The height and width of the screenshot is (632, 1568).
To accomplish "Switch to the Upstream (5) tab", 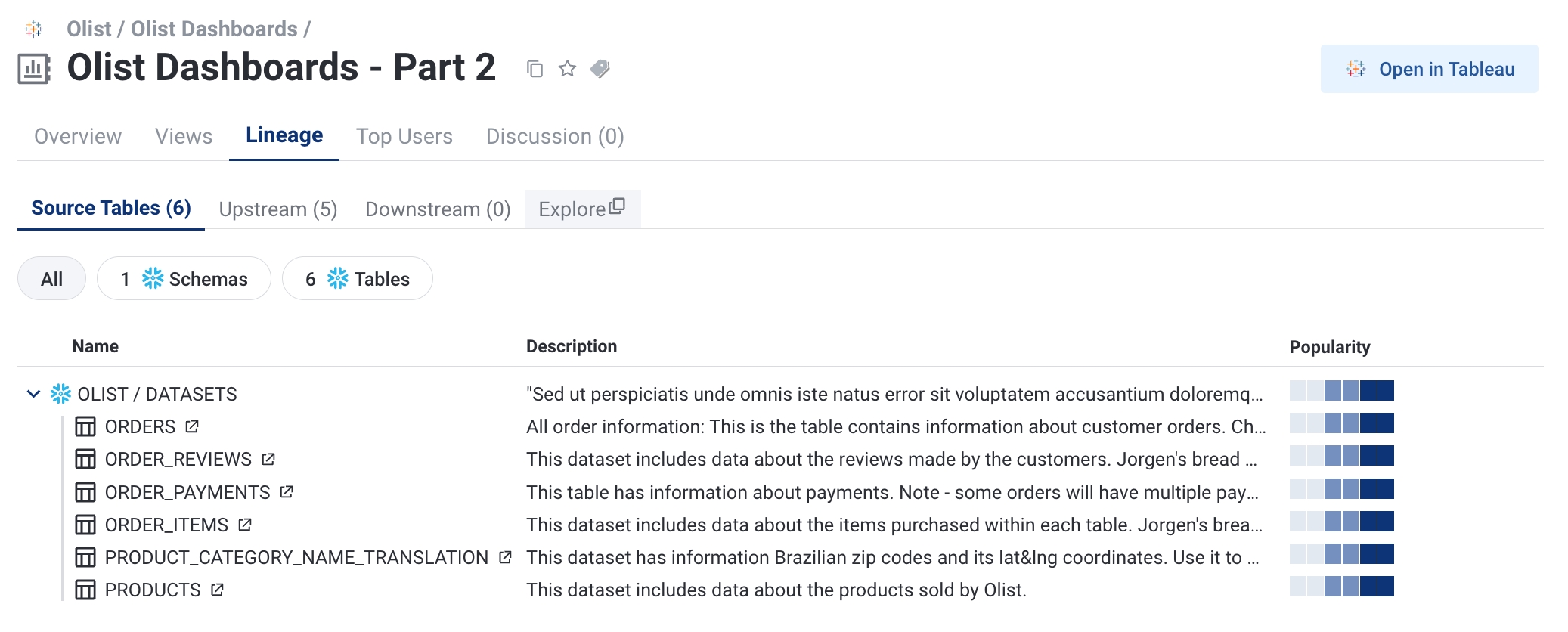I will 277,209.
